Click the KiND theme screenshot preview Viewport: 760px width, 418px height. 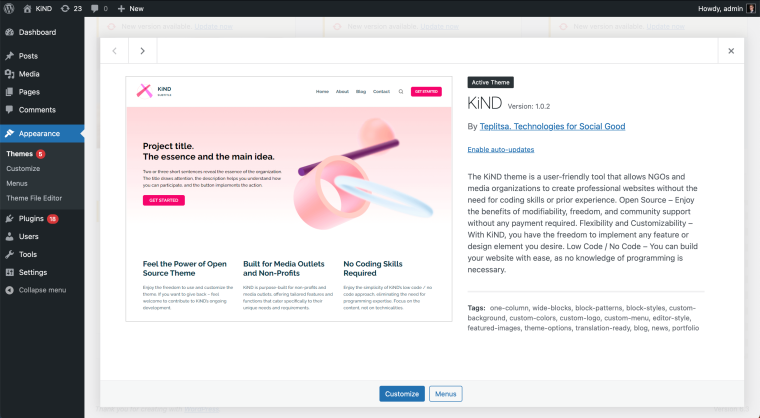(x=288, y=198)
